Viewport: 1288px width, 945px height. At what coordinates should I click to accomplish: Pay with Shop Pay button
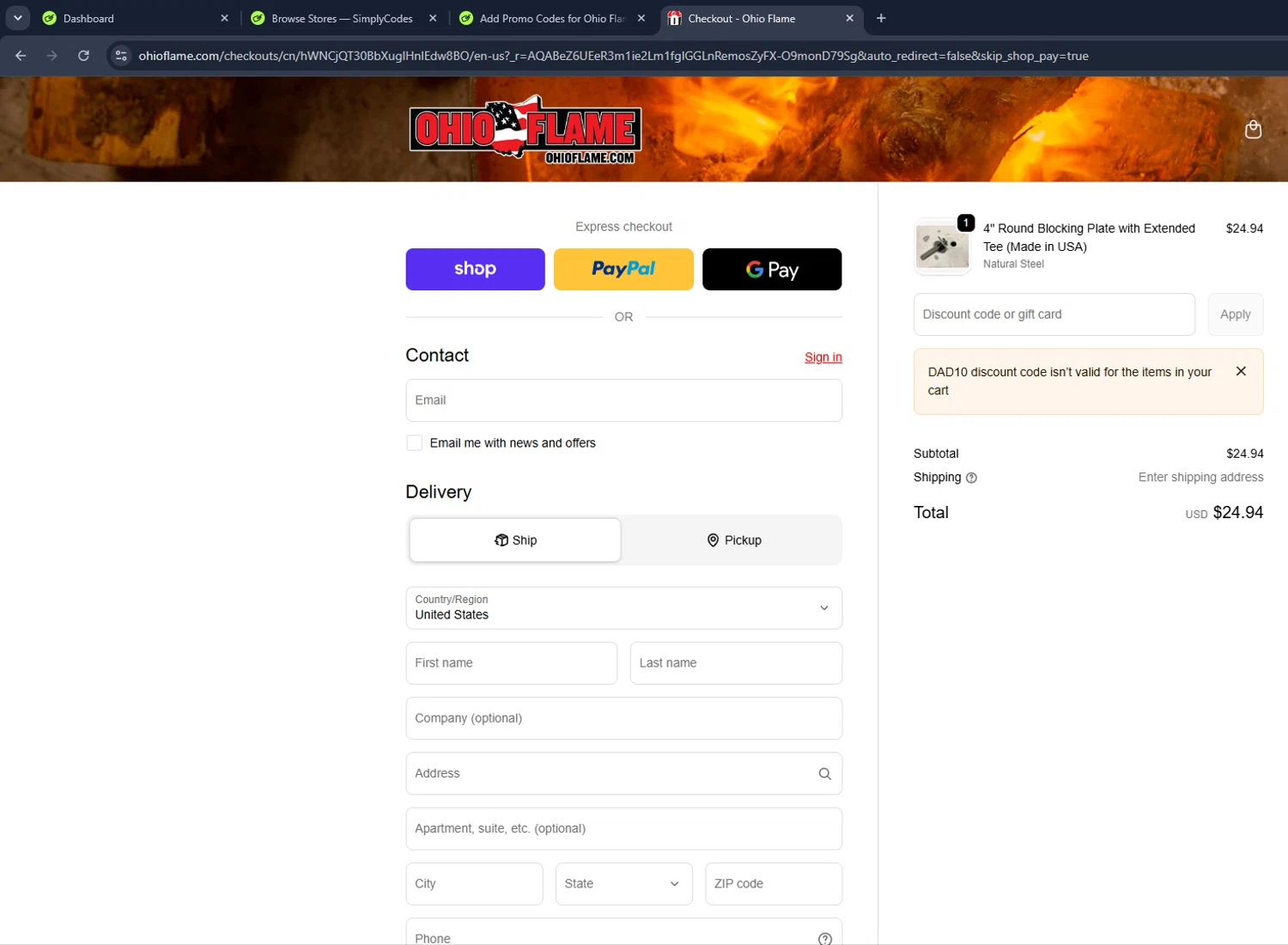pyautogui.click(x=476, y=270)
